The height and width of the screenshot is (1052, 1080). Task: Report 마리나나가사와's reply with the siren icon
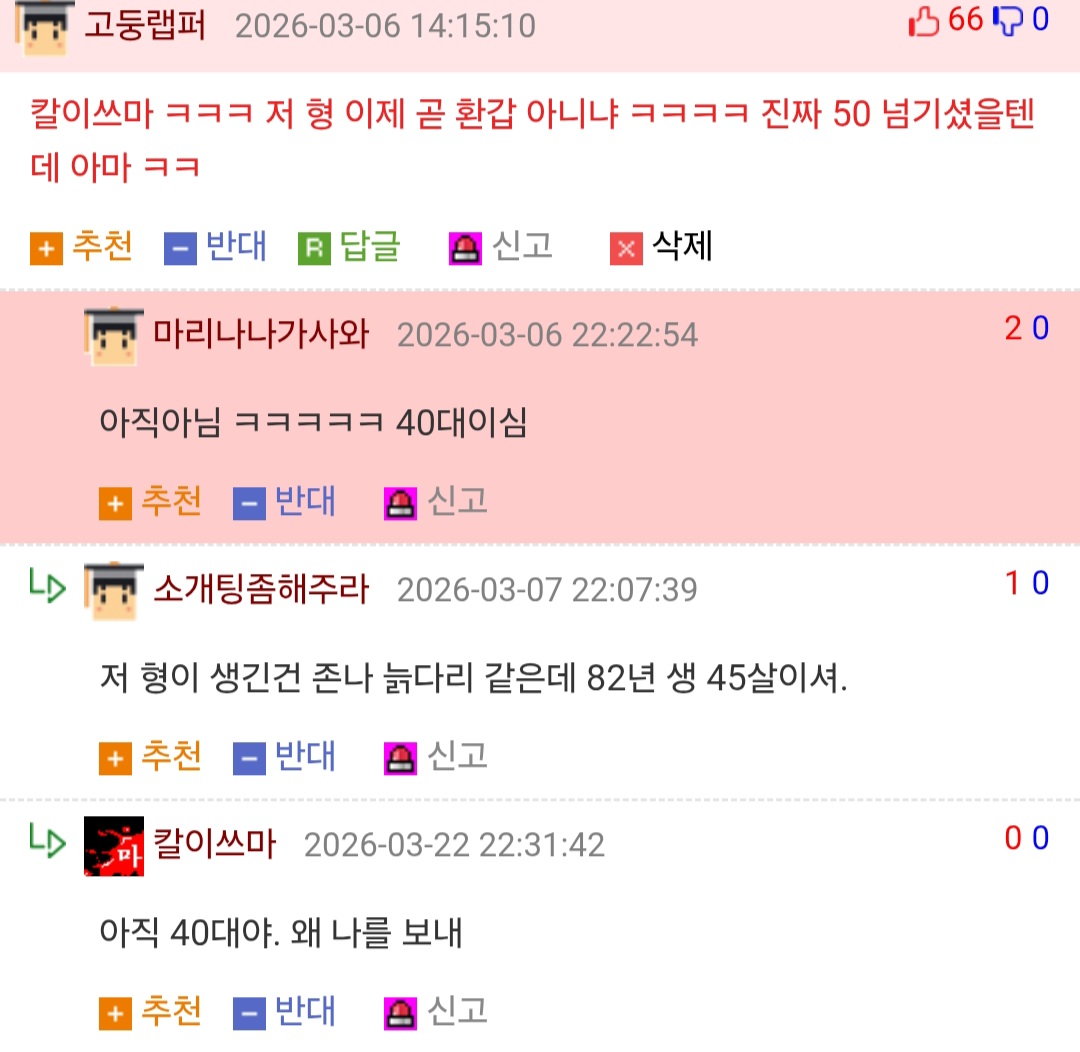point(400,504)
